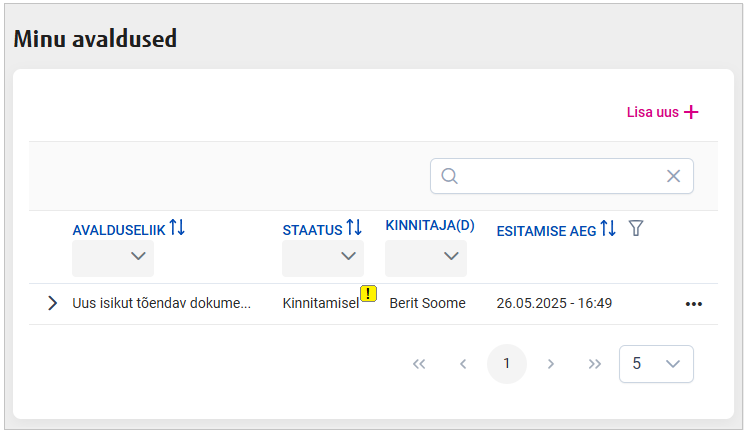Clear the search field with X
This screenshot has height=434, width=747.
click(673, 176)
